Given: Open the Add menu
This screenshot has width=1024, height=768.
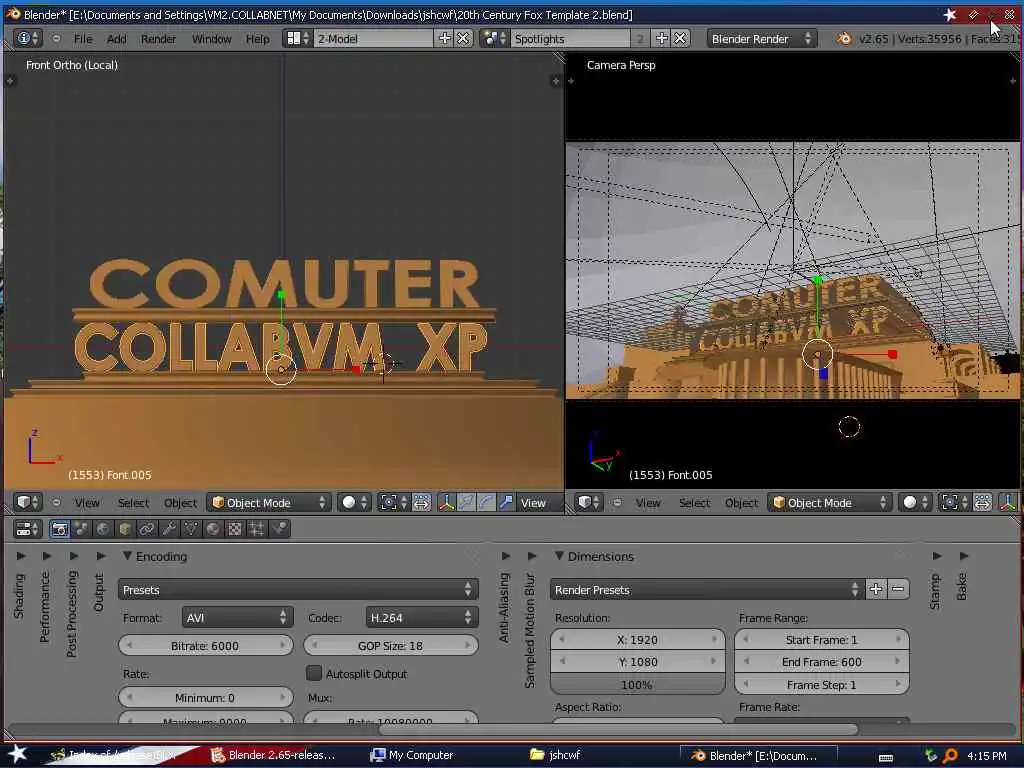Looking at the screenshot, I should [x=116, y=39].
